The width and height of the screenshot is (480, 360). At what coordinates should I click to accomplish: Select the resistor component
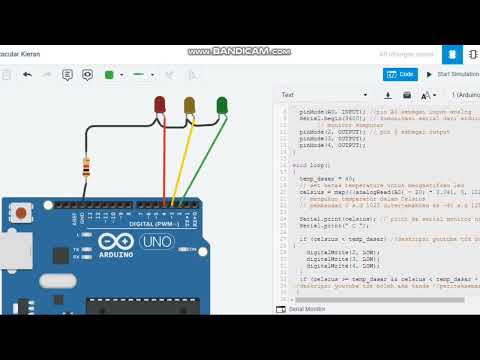(x=86, y=167)
